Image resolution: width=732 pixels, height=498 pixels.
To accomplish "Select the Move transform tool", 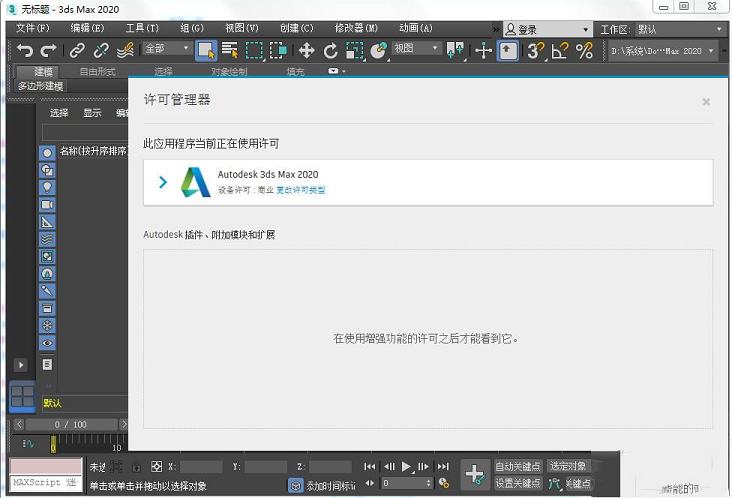I will pos(306,50).
